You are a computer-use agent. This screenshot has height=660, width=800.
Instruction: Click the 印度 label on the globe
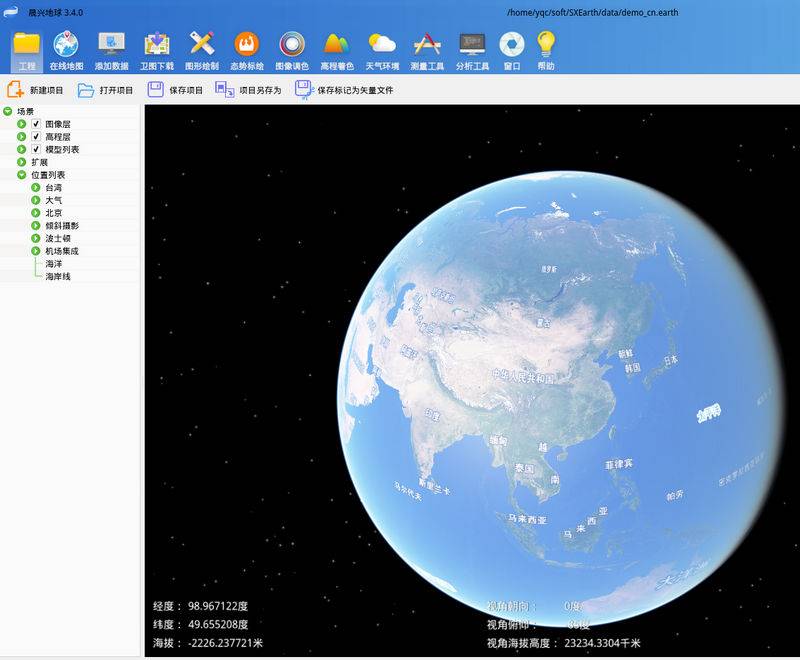(432, 415)
